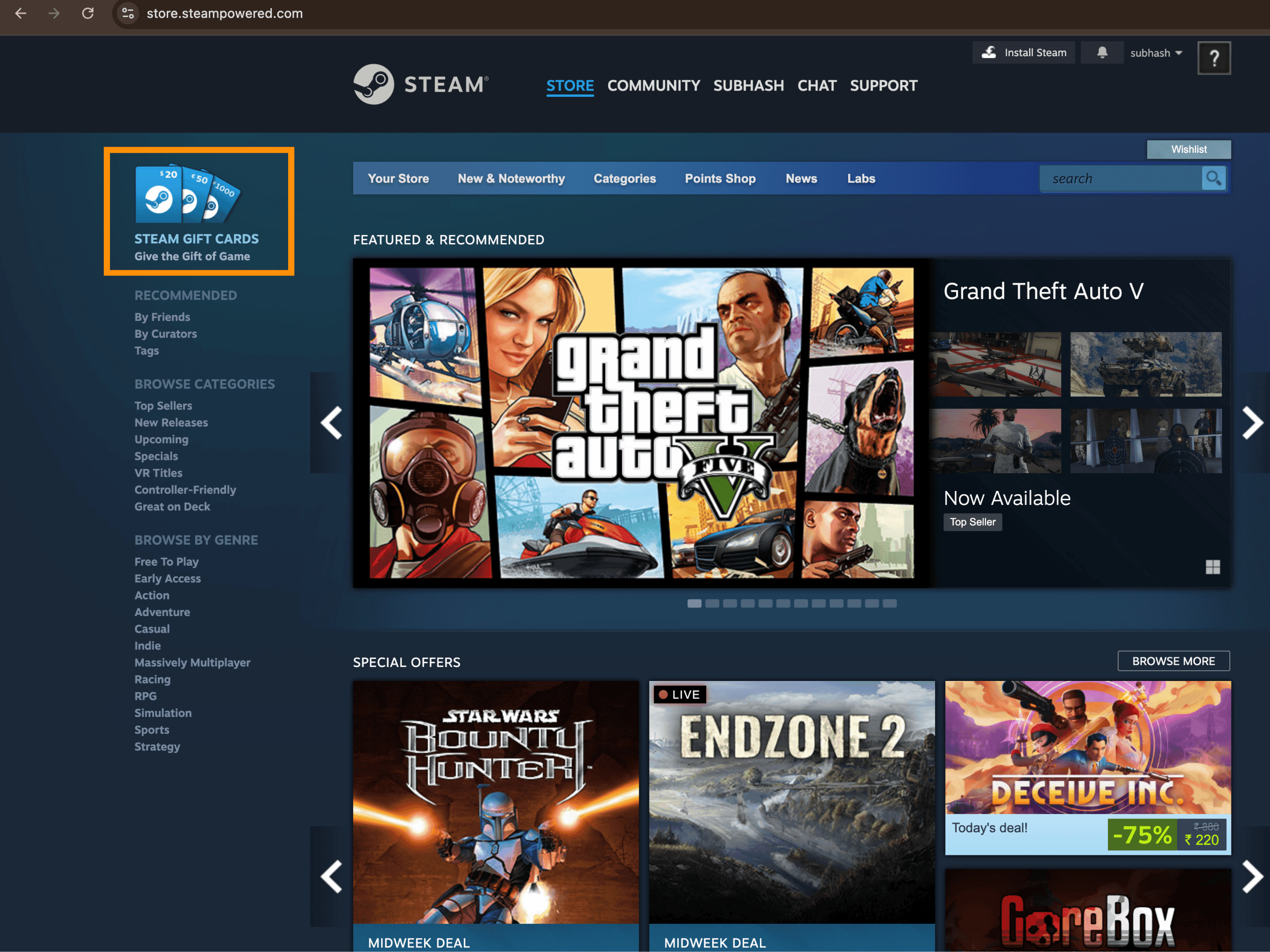Click the Steam logo

point(421,84)
